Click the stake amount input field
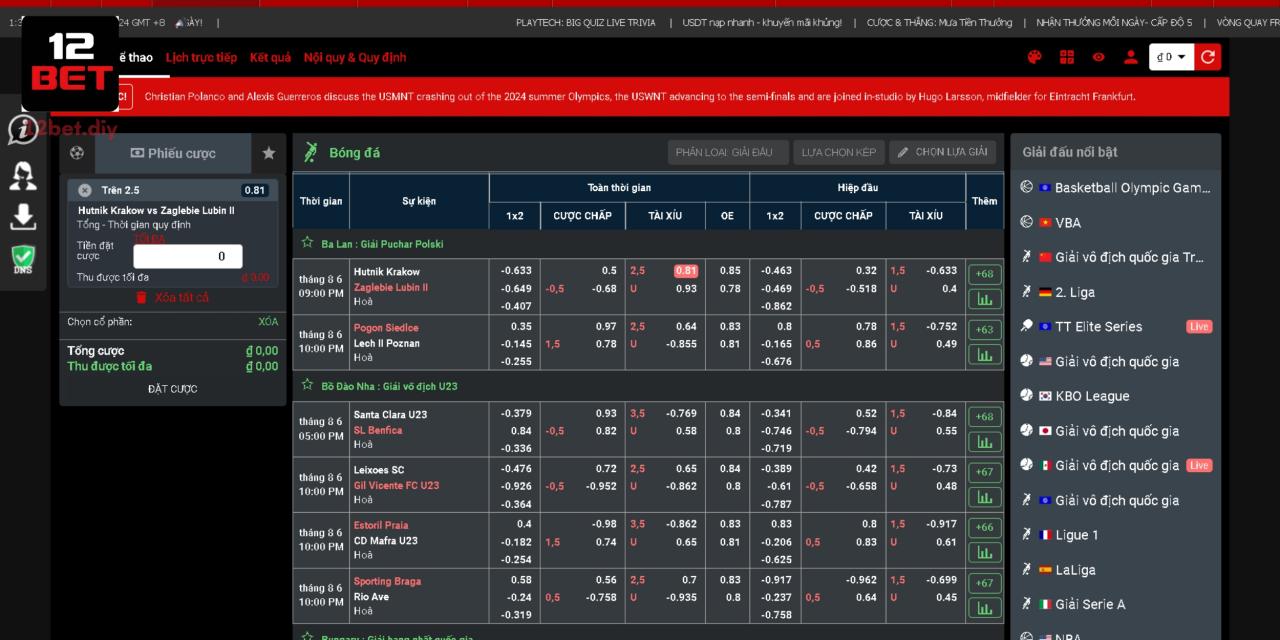This screenshot has height=640, width=1280. (x=187, y=256)
